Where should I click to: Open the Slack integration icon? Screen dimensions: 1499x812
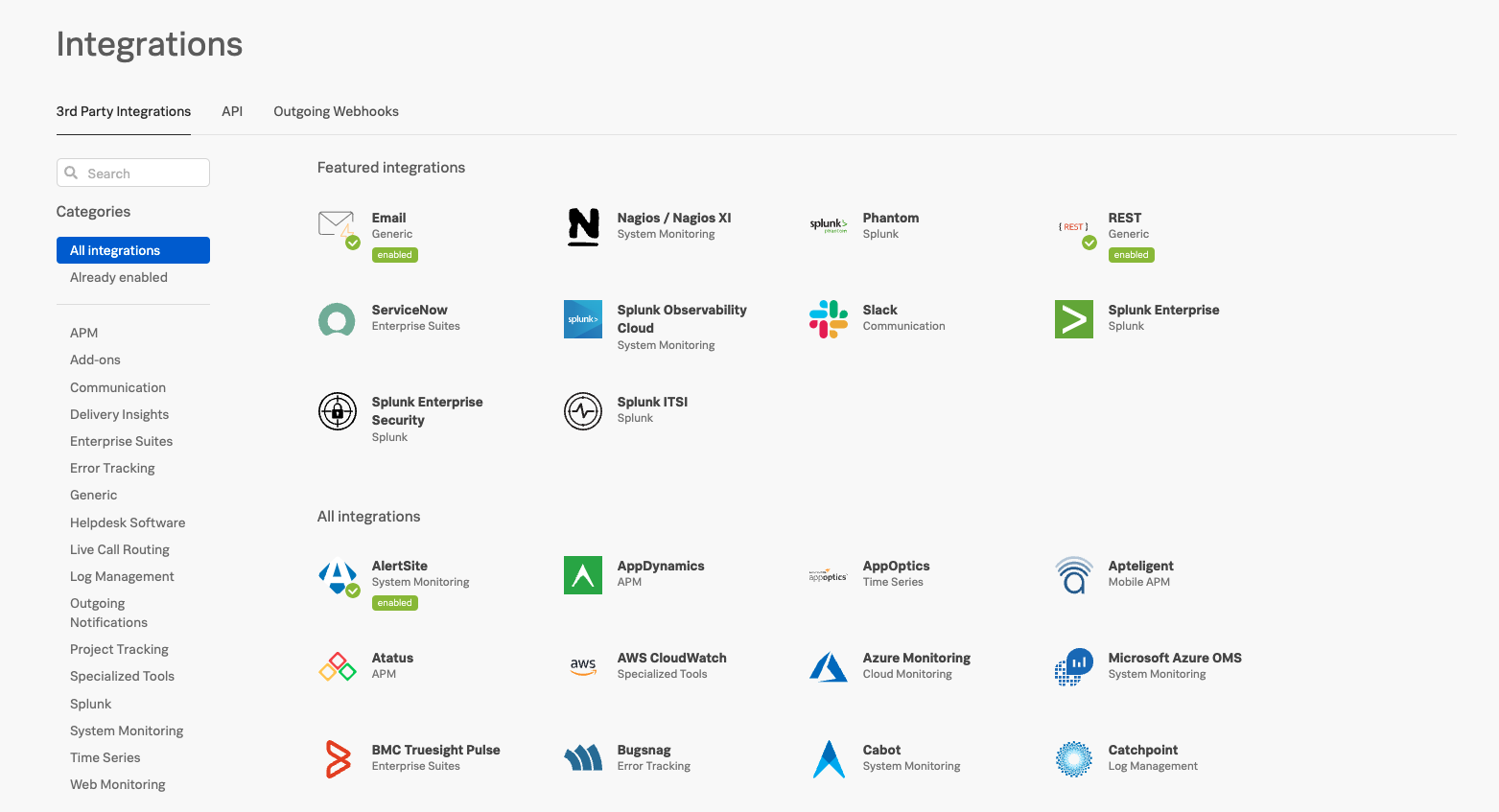828,318
